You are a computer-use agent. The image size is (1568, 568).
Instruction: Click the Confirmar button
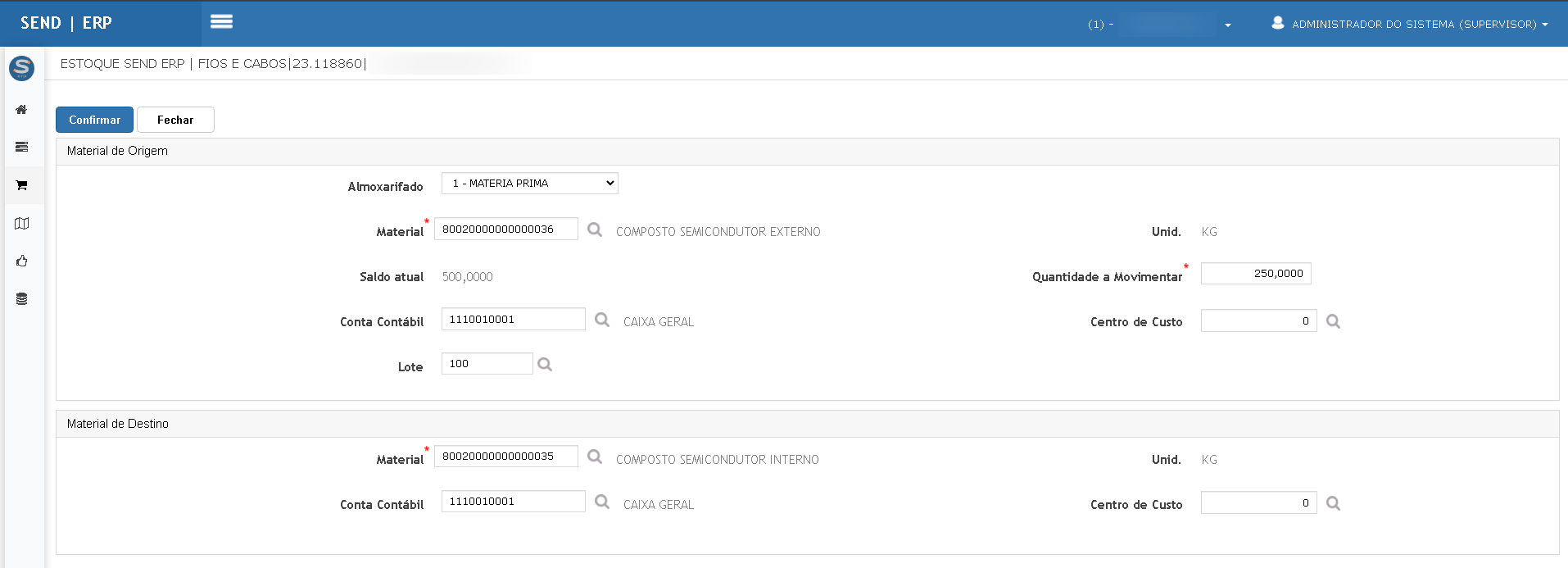(x=94, y=120)
